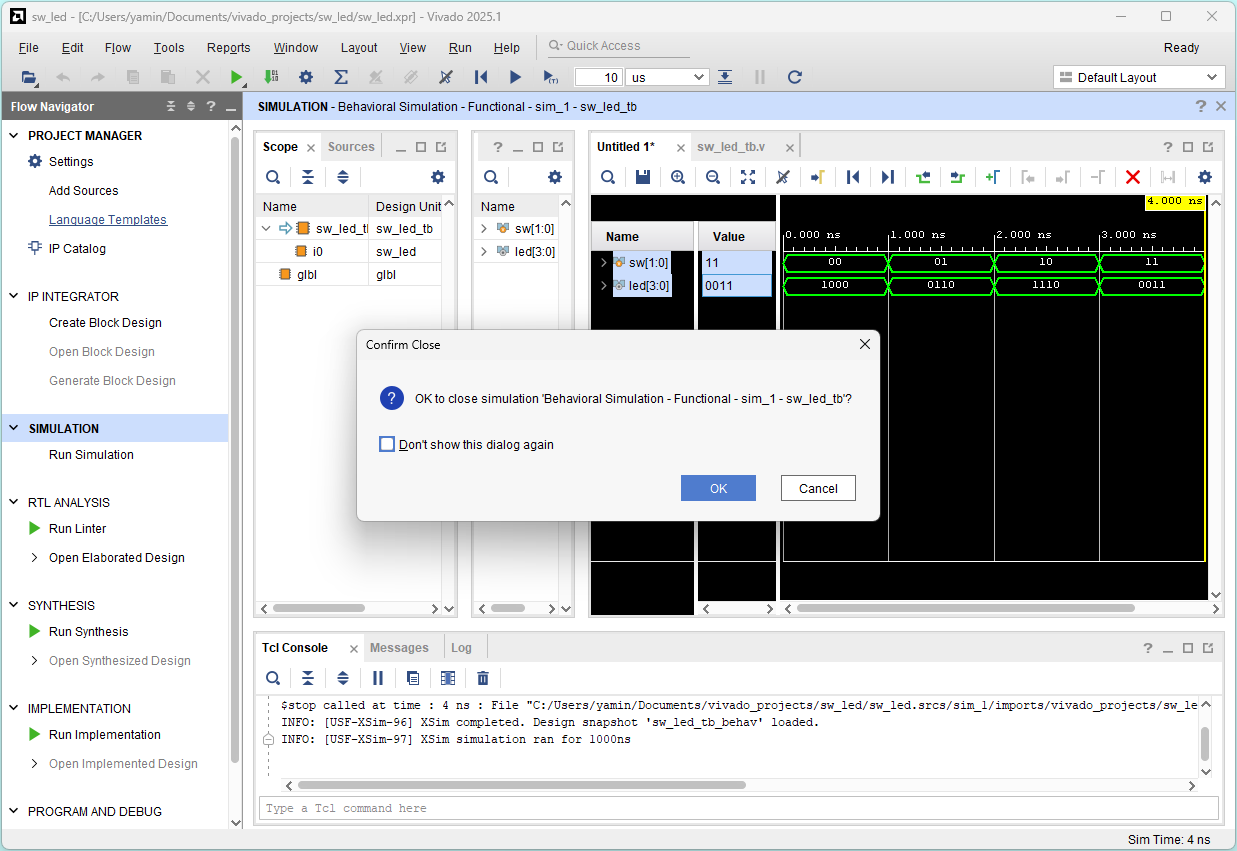Click Zoom In icon in waveform toolbar
This screenshot has height=851, width=1237.
pyautogui.click(x=678, y=177)
